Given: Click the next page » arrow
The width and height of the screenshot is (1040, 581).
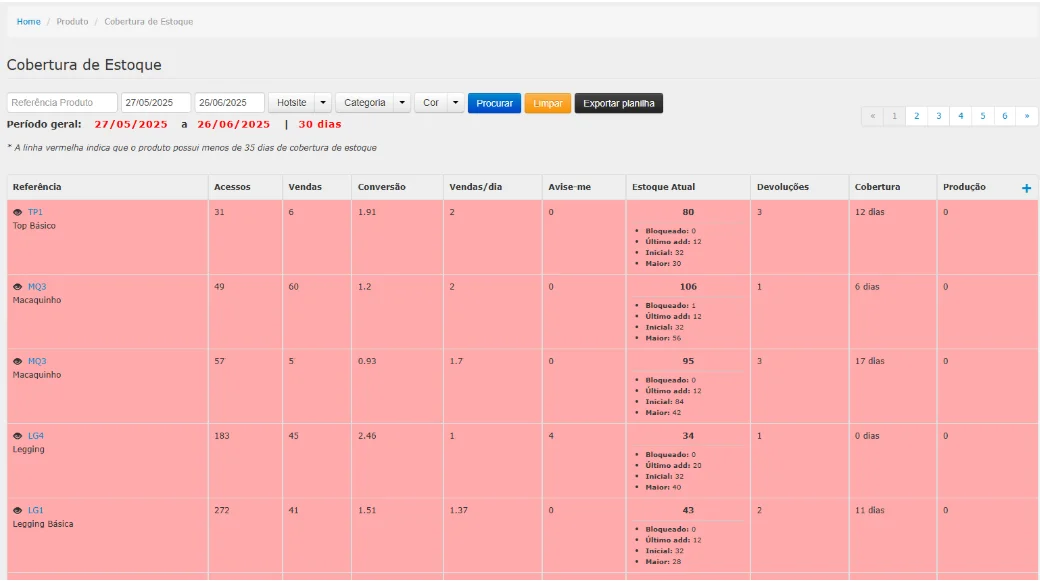Looking at the screenshot, I should pos(1027,116).
